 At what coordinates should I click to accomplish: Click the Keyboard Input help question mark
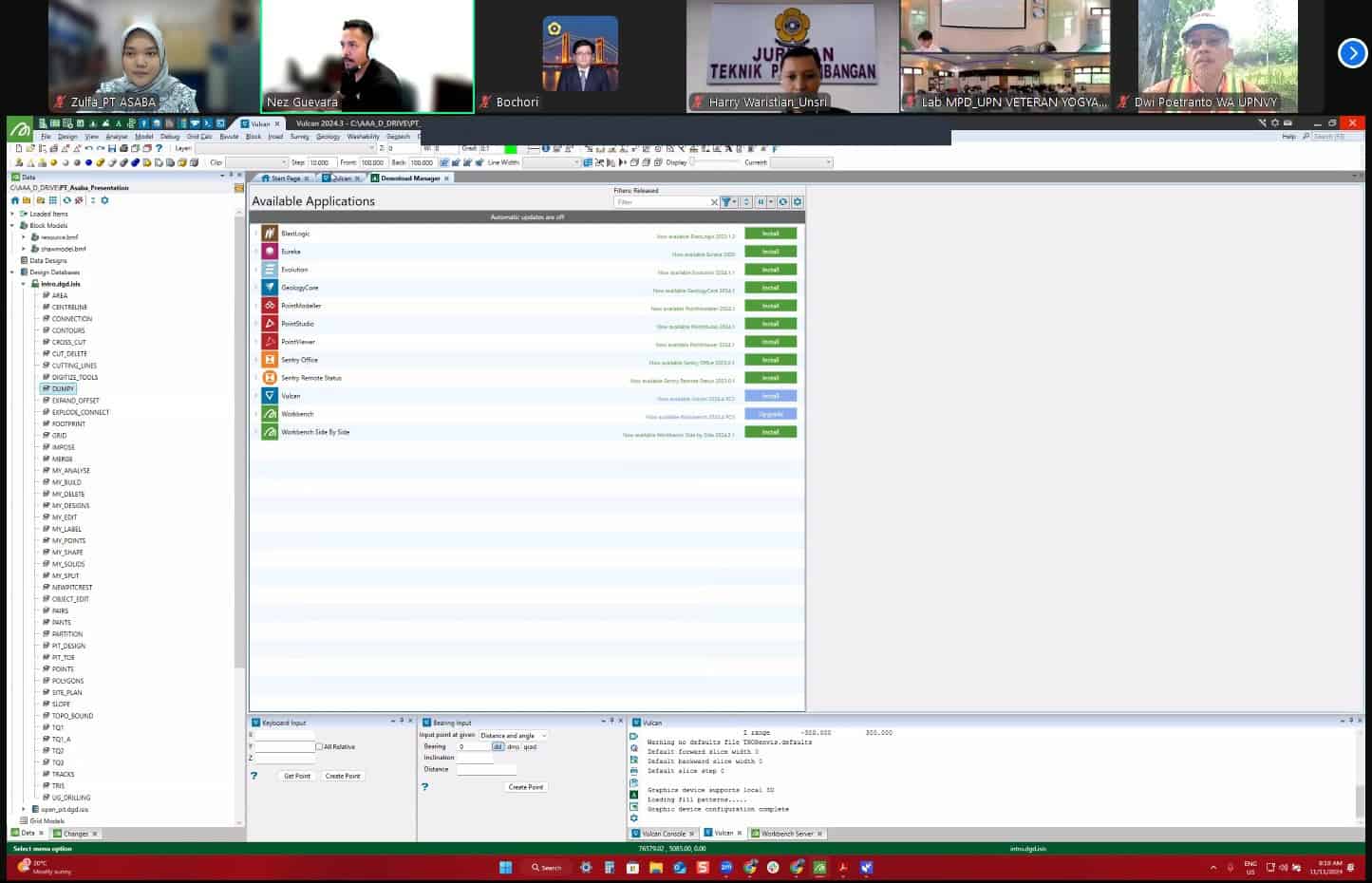(x=254, y=776)
